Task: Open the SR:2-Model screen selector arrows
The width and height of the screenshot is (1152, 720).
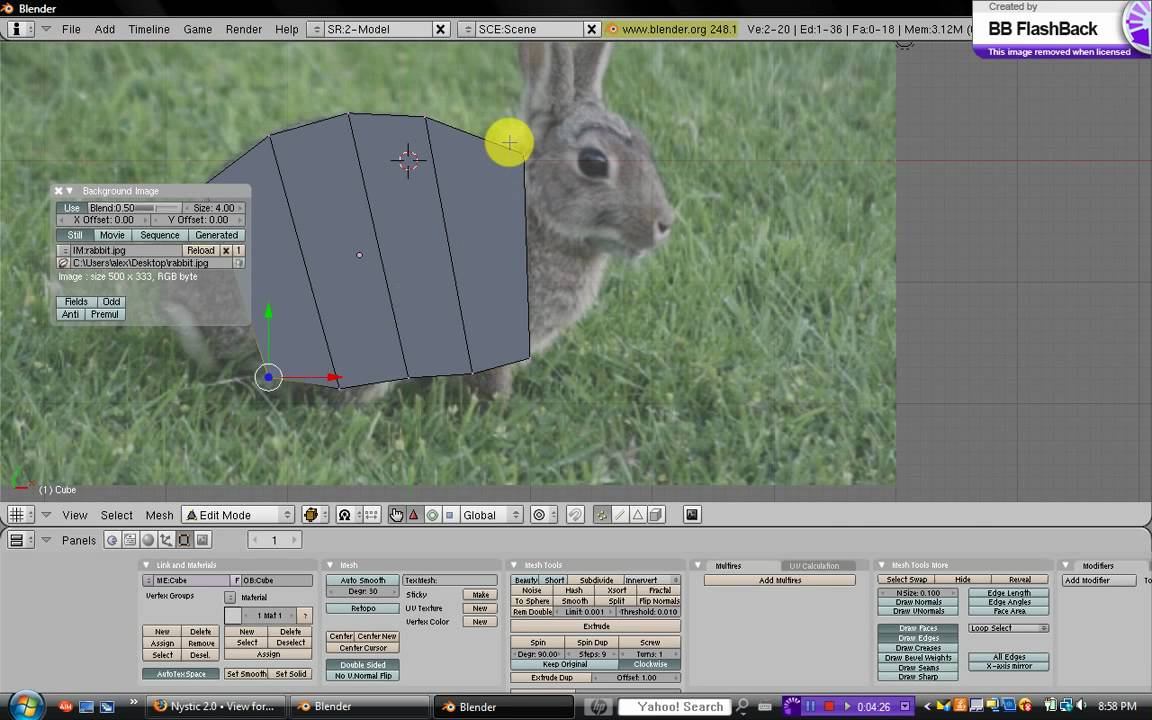Action: pos(317,29)
